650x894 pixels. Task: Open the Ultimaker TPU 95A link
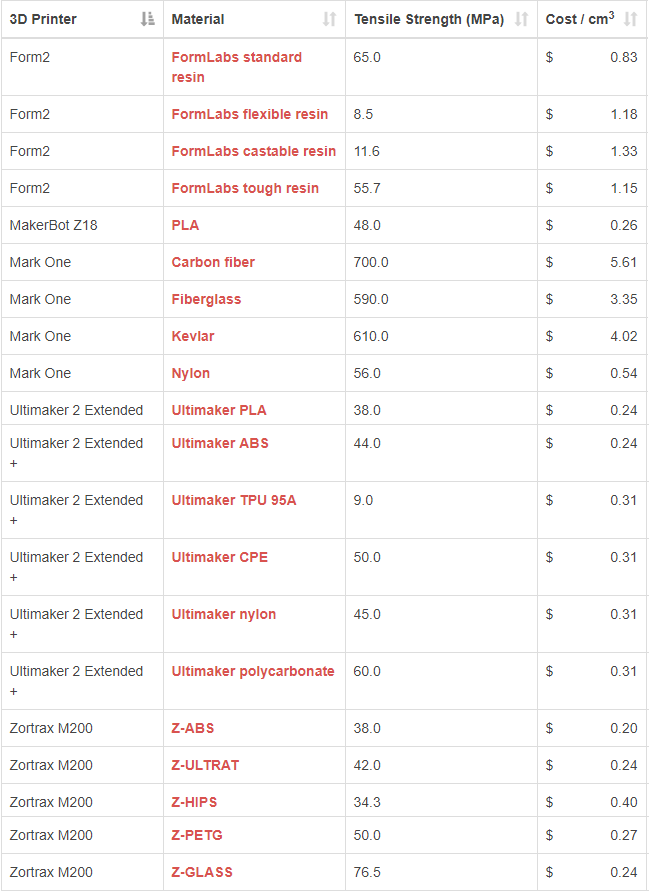[x=234, y=500]
